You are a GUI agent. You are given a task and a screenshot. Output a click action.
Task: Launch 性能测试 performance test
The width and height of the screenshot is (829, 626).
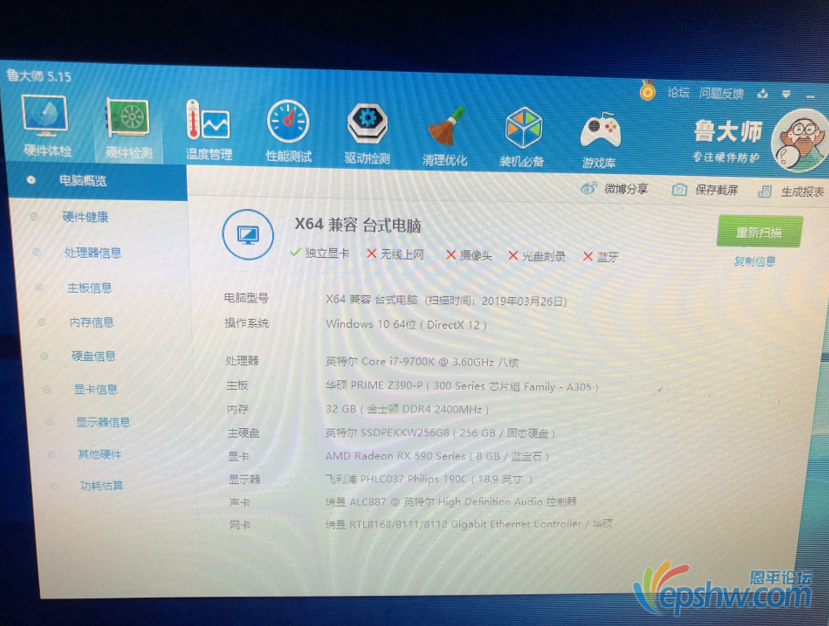tap(288, 131)
